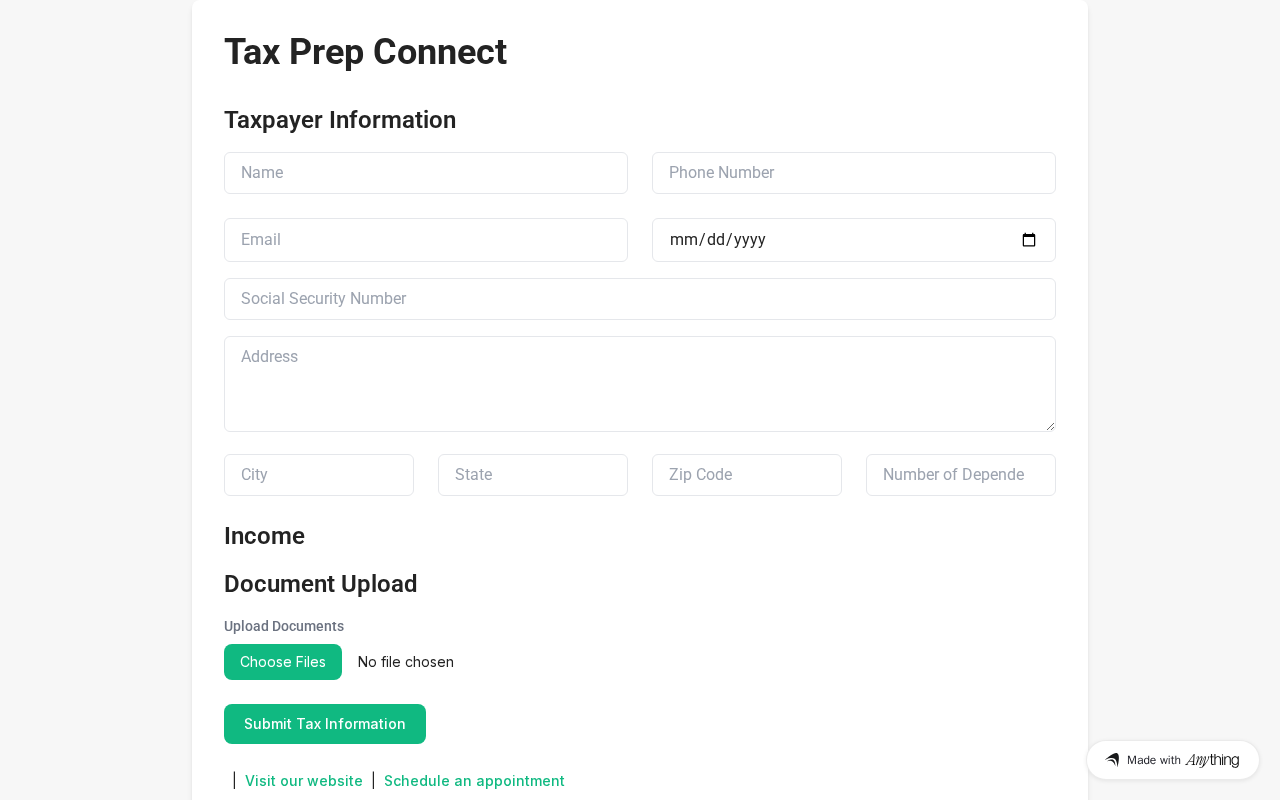Focus the Phone Number field

854,173
